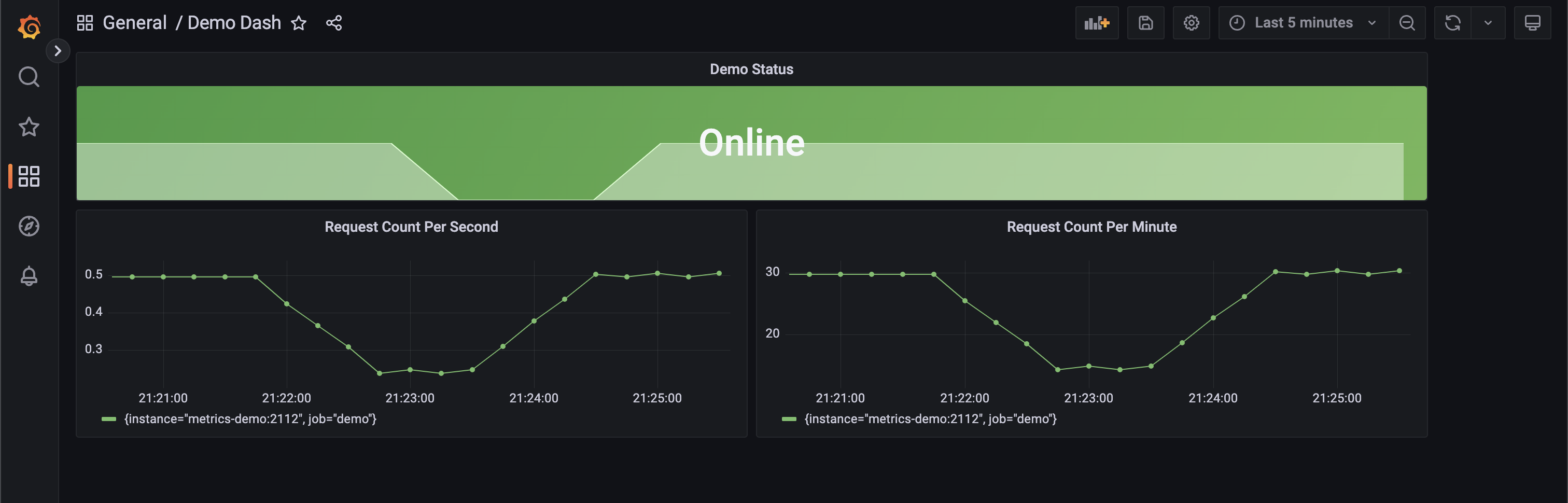
Task: Toggle series legend in Per Minute panel
Action: 930,419
